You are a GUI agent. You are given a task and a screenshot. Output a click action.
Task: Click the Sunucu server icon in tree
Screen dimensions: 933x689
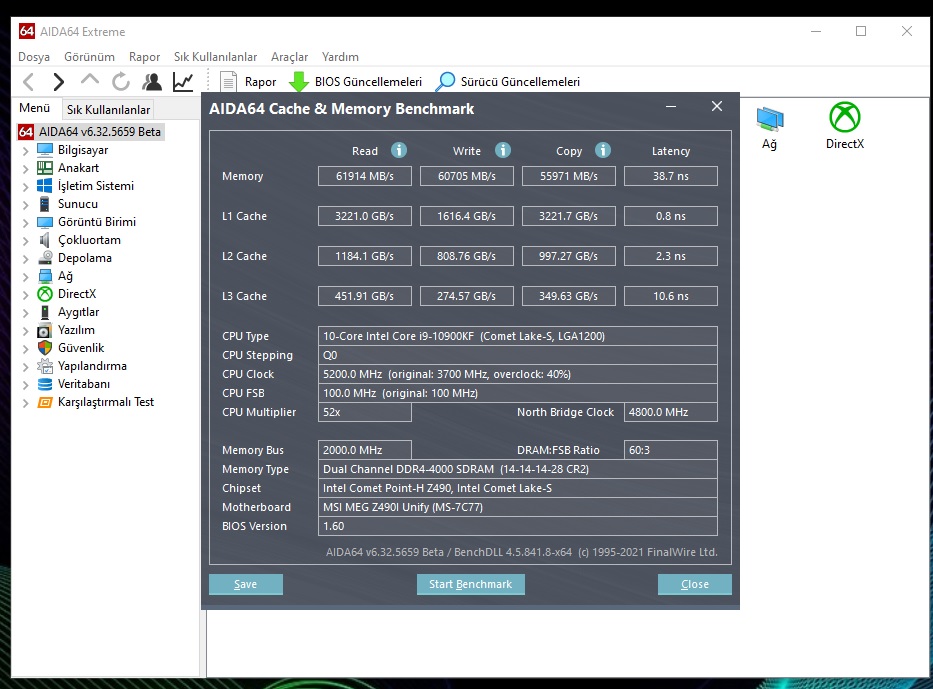click(x=45, y=203)
